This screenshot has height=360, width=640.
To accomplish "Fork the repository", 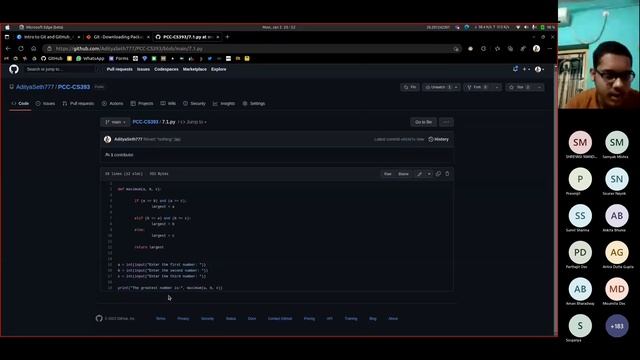I will coord(478,87).
